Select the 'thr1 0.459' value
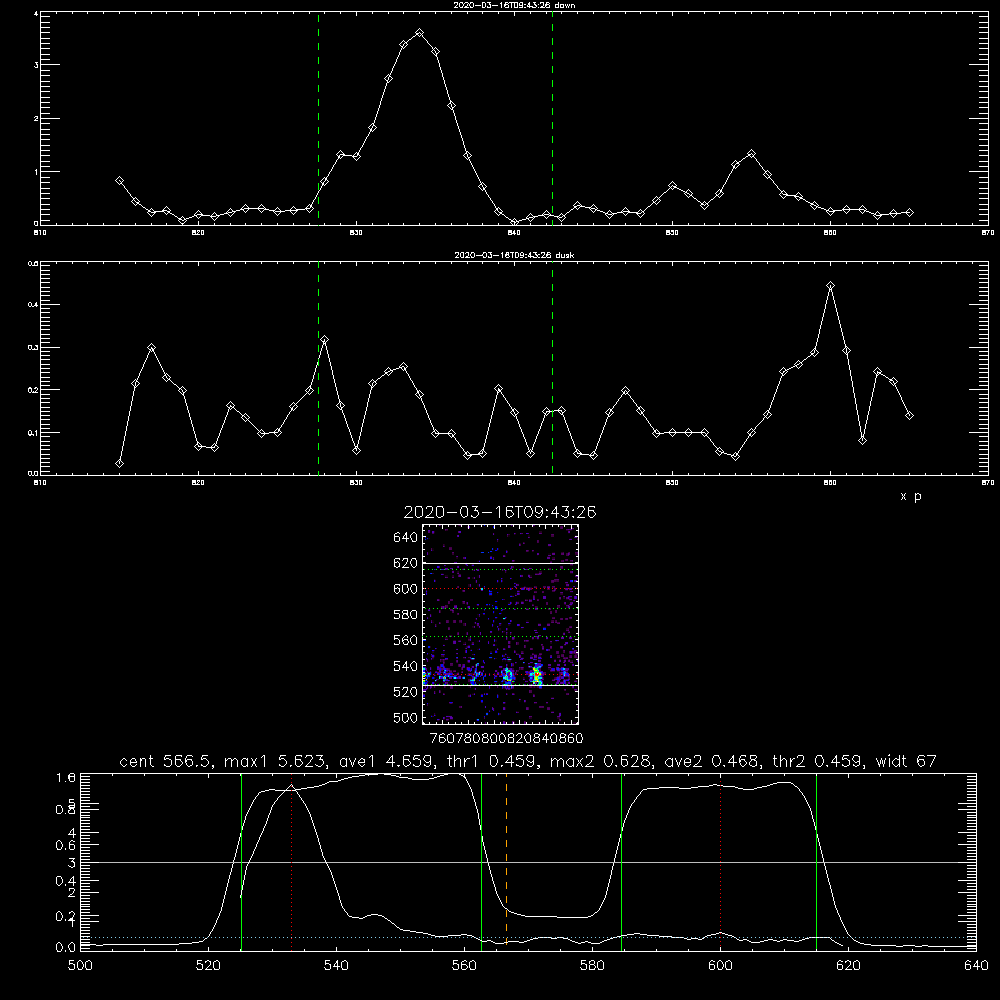Screen dimensions: 1000x1000 (490, 761)
